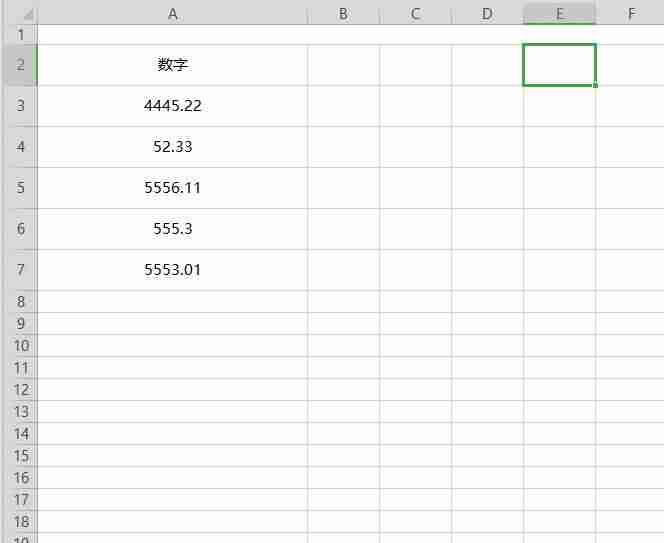The height and width of the screenshot is (543, 664).
Task: Select row 6 header
Action: pyautogui.click(x=20, y=229)
